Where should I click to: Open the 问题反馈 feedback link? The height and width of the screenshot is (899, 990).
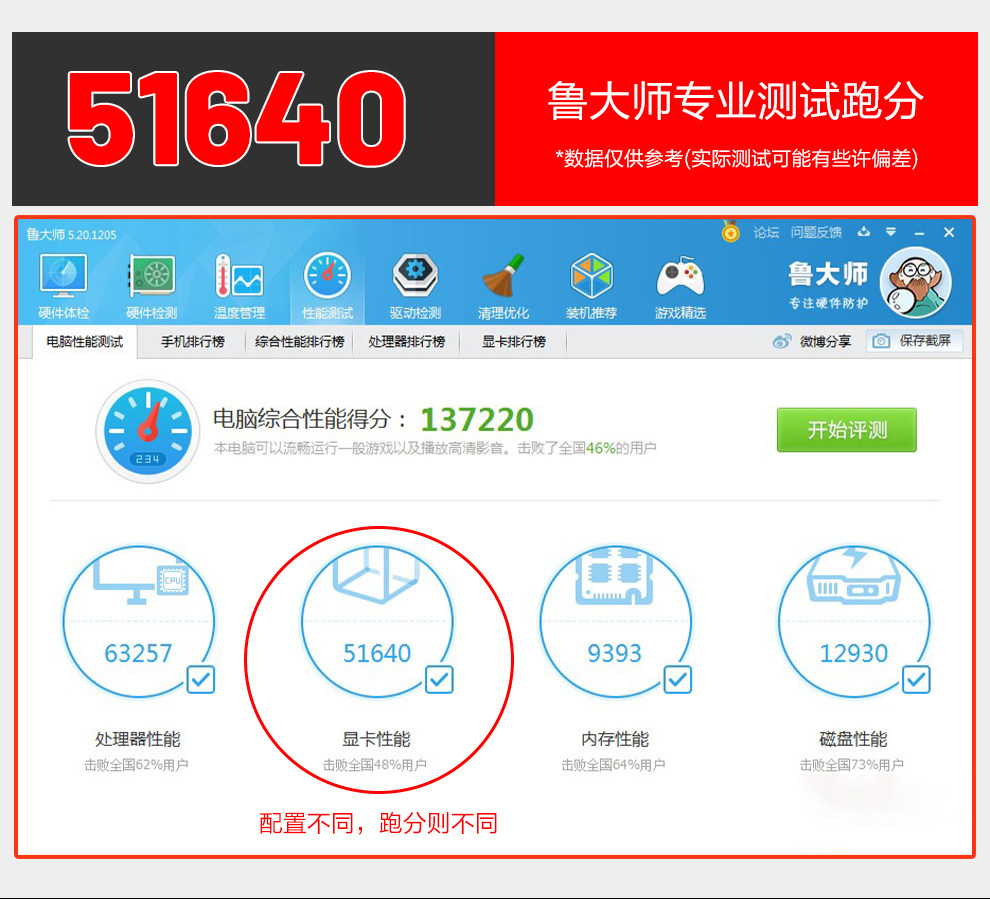coord(816,232)
